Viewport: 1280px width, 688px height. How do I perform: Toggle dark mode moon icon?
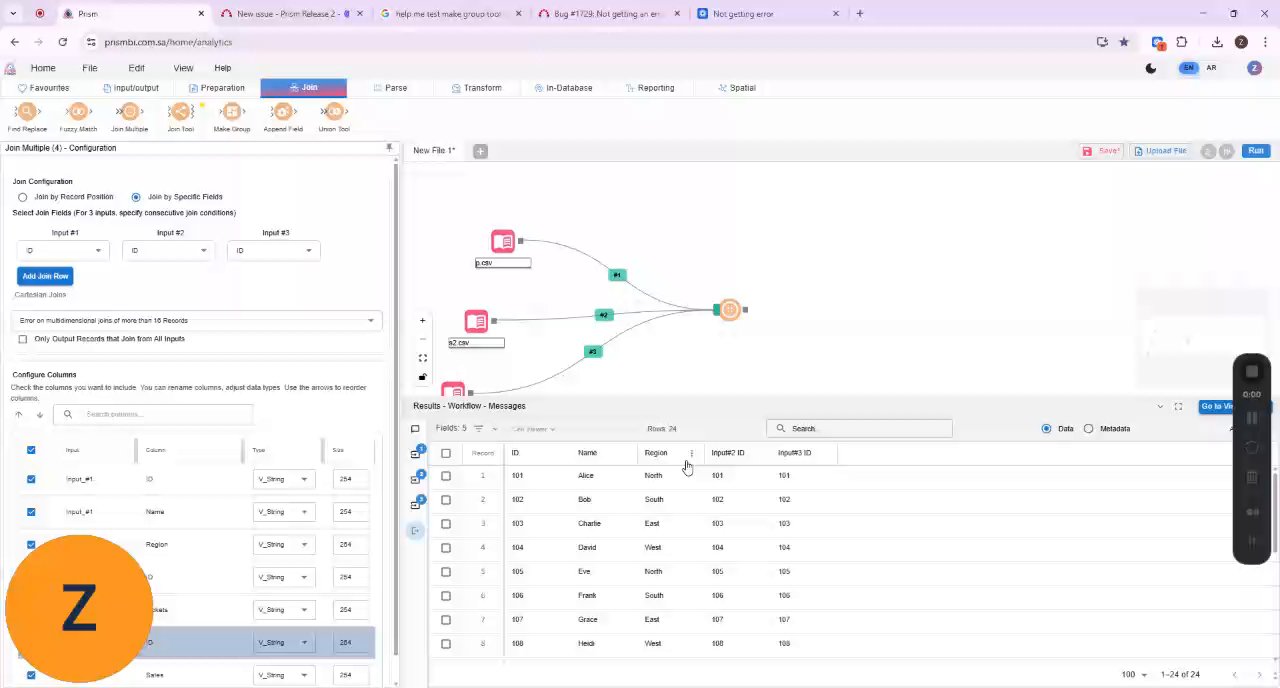[1151, 68]
